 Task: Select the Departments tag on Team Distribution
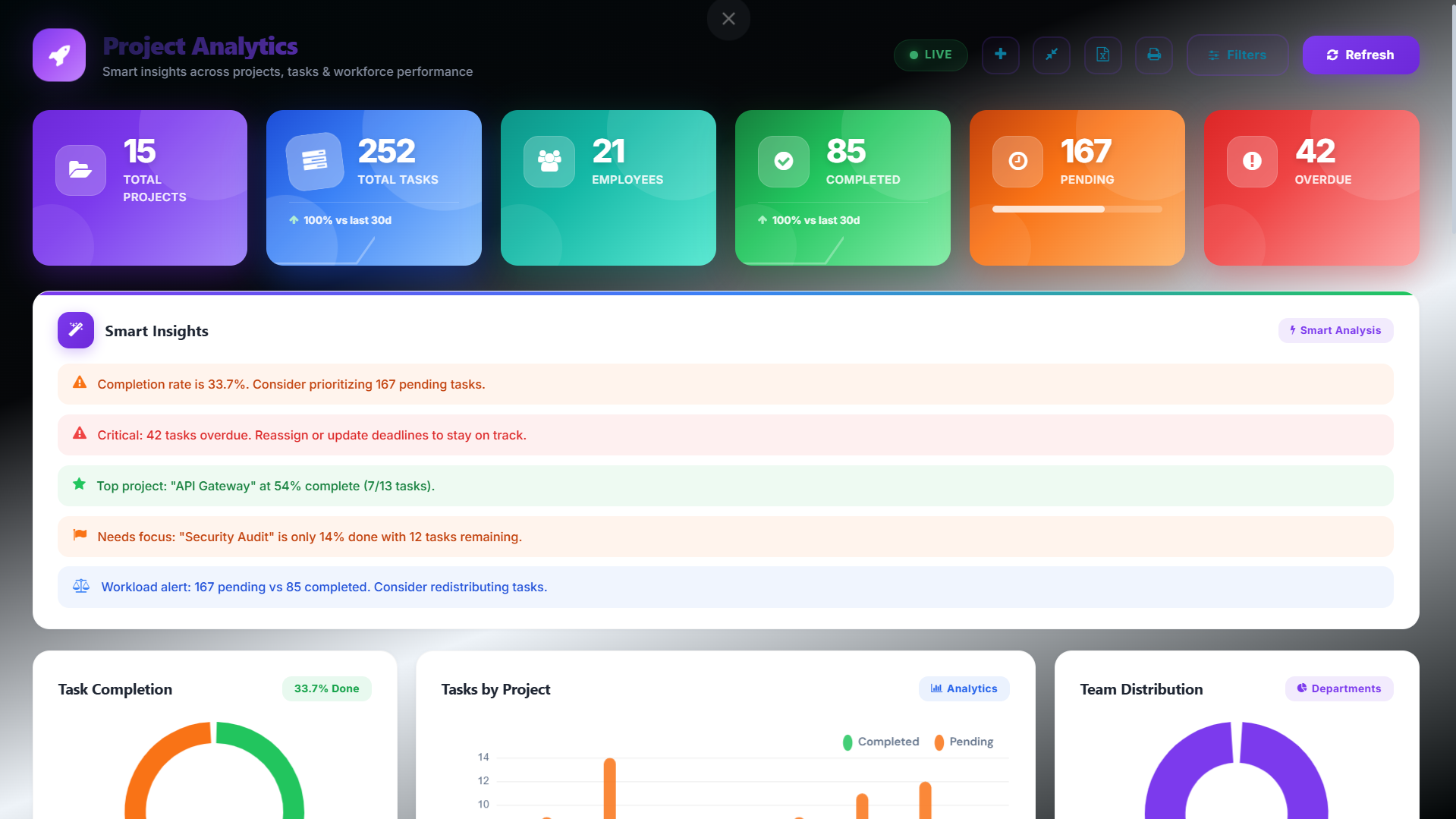1338,688
